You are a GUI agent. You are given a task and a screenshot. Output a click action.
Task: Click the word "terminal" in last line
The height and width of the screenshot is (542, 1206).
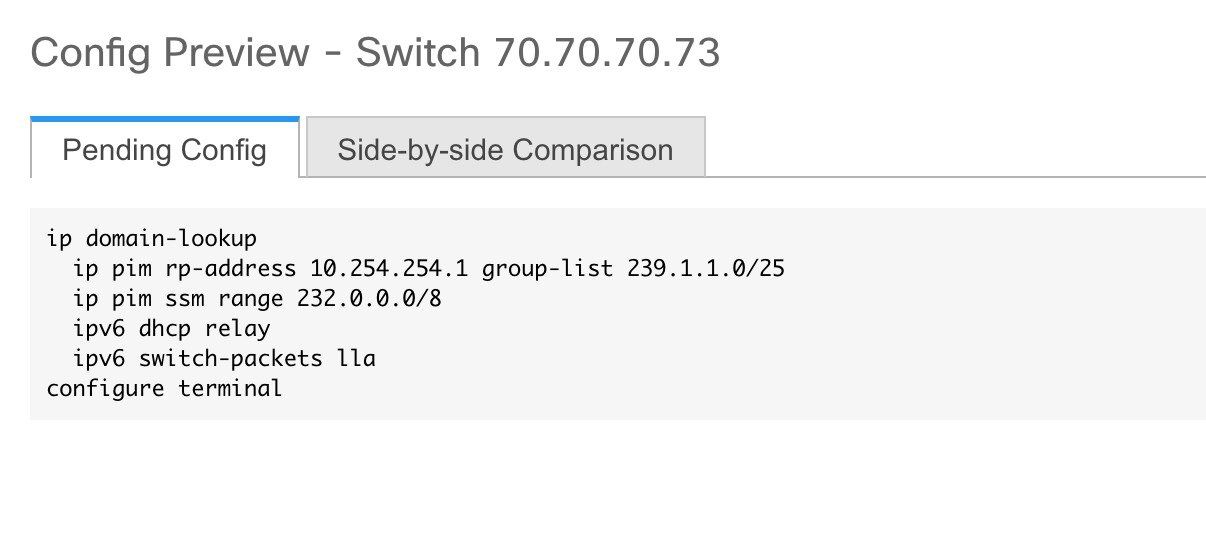pos(231,387)
